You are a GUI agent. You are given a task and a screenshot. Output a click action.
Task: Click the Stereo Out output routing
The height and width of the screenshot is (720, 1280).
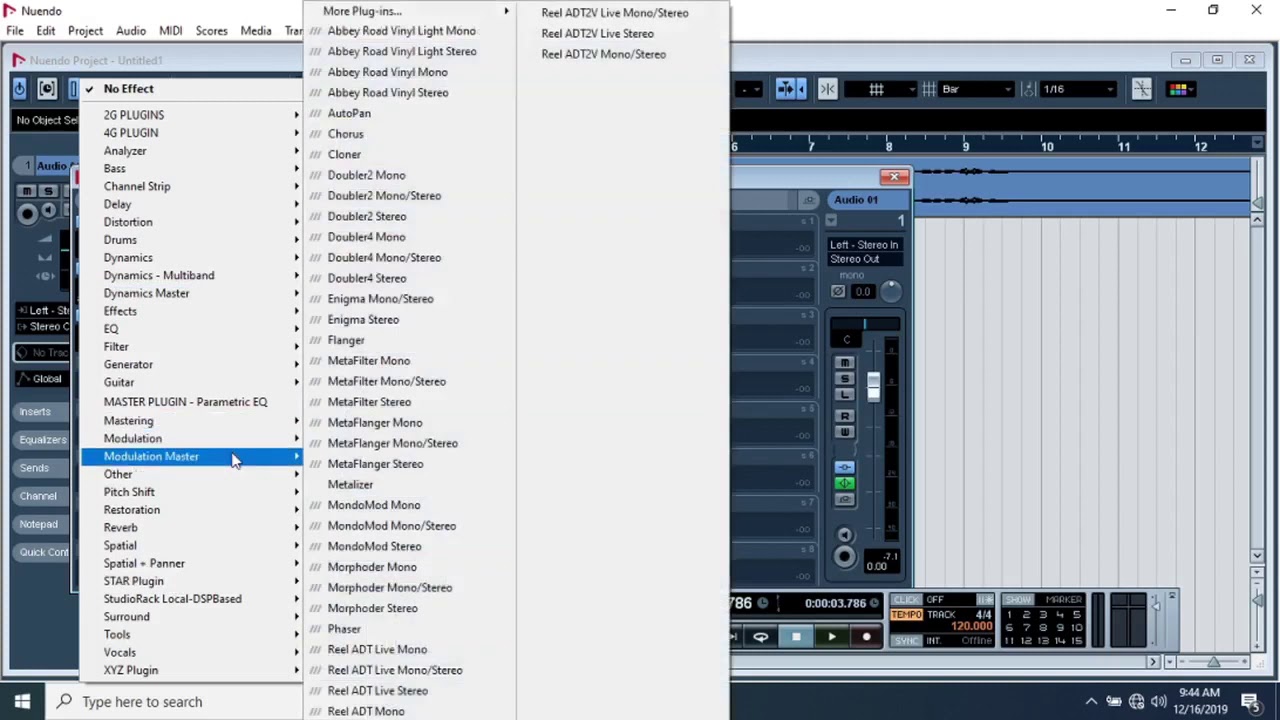click(864, 259)
